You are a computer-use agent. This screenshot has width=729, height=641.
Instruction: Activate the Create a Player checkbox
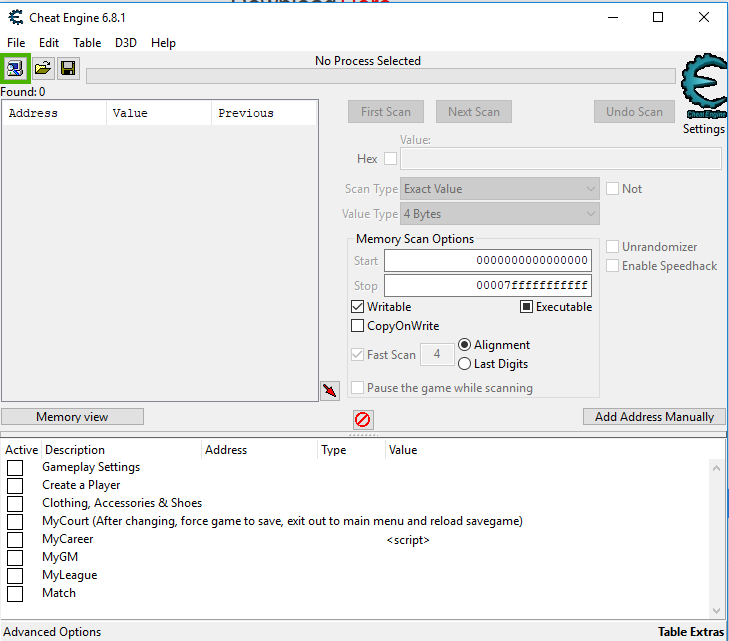tap(15, 486)
